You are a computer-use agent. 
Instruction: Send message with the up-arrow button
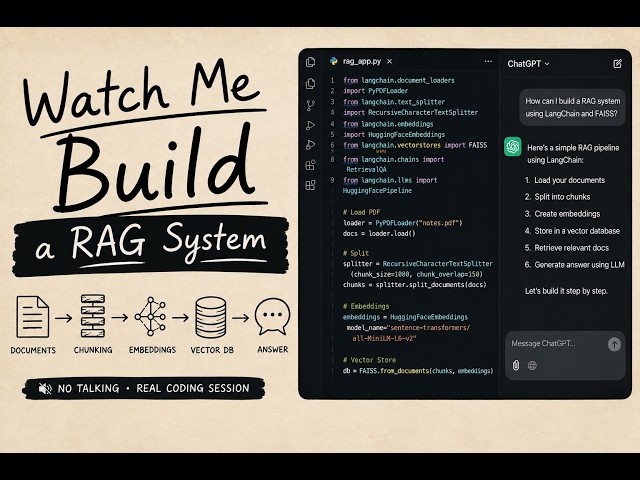pyautogui.click(x=614, y=344)
